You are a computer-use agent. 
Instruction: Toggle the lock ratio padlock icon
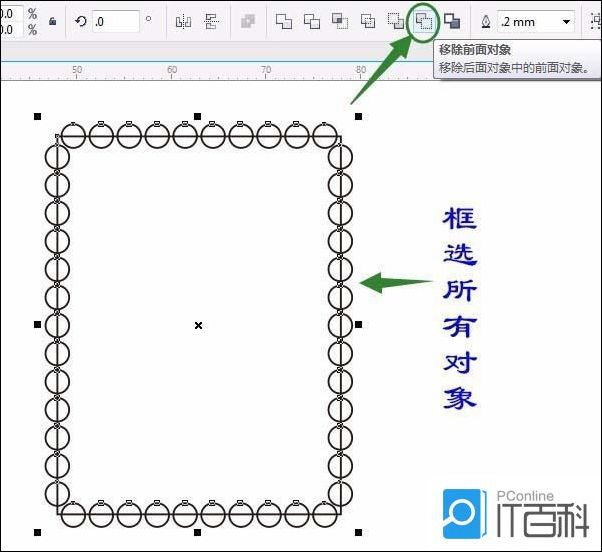pyautogui.click(x=53, y=21)
